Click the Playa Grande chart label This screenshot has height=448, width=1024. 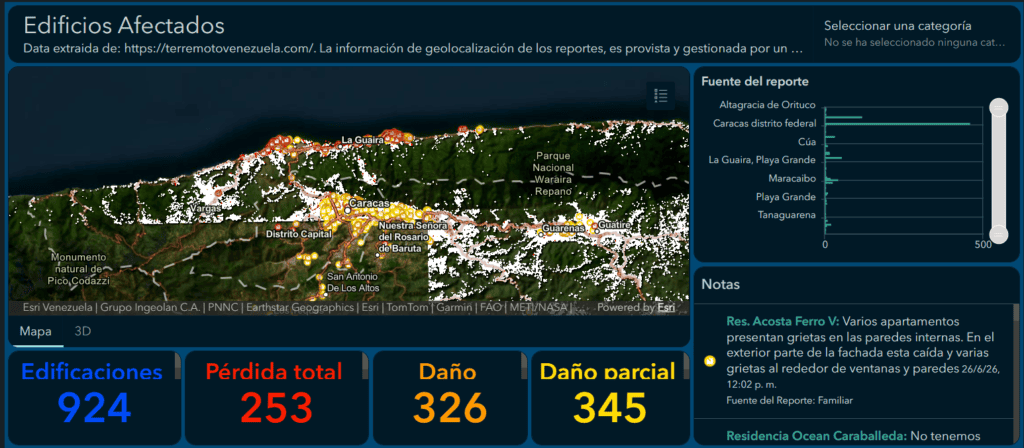[786, 197]
